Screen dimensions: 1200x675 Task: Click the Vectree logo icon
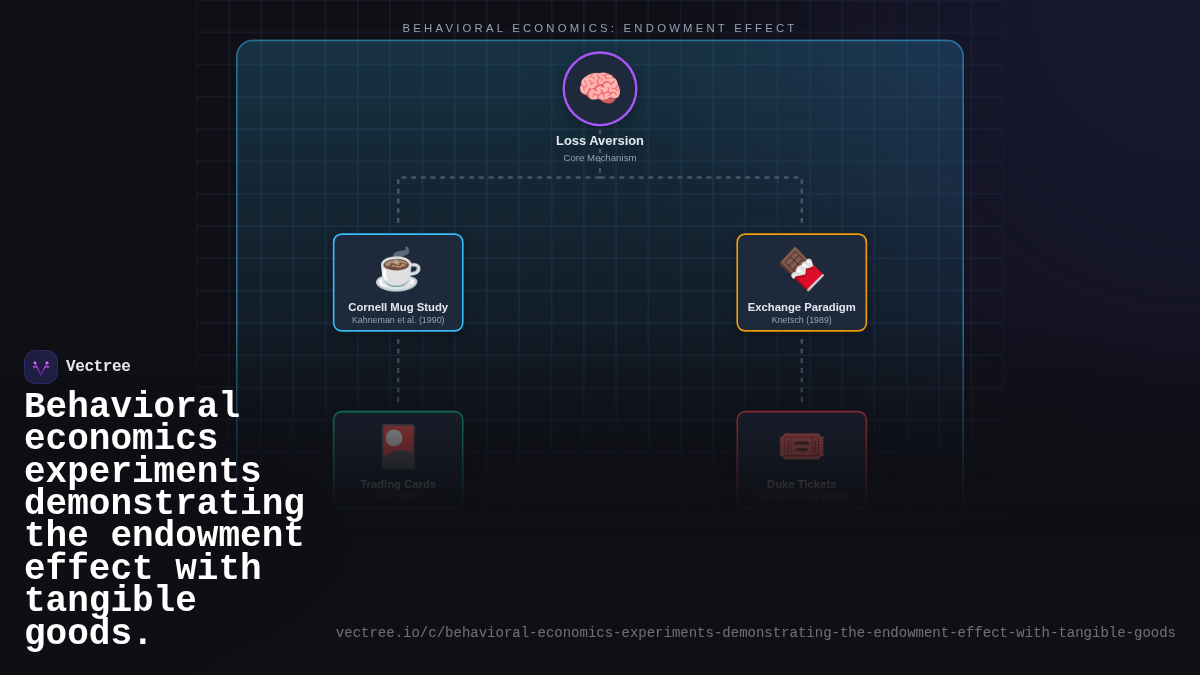pyautogui.click(x=41, y=367)
